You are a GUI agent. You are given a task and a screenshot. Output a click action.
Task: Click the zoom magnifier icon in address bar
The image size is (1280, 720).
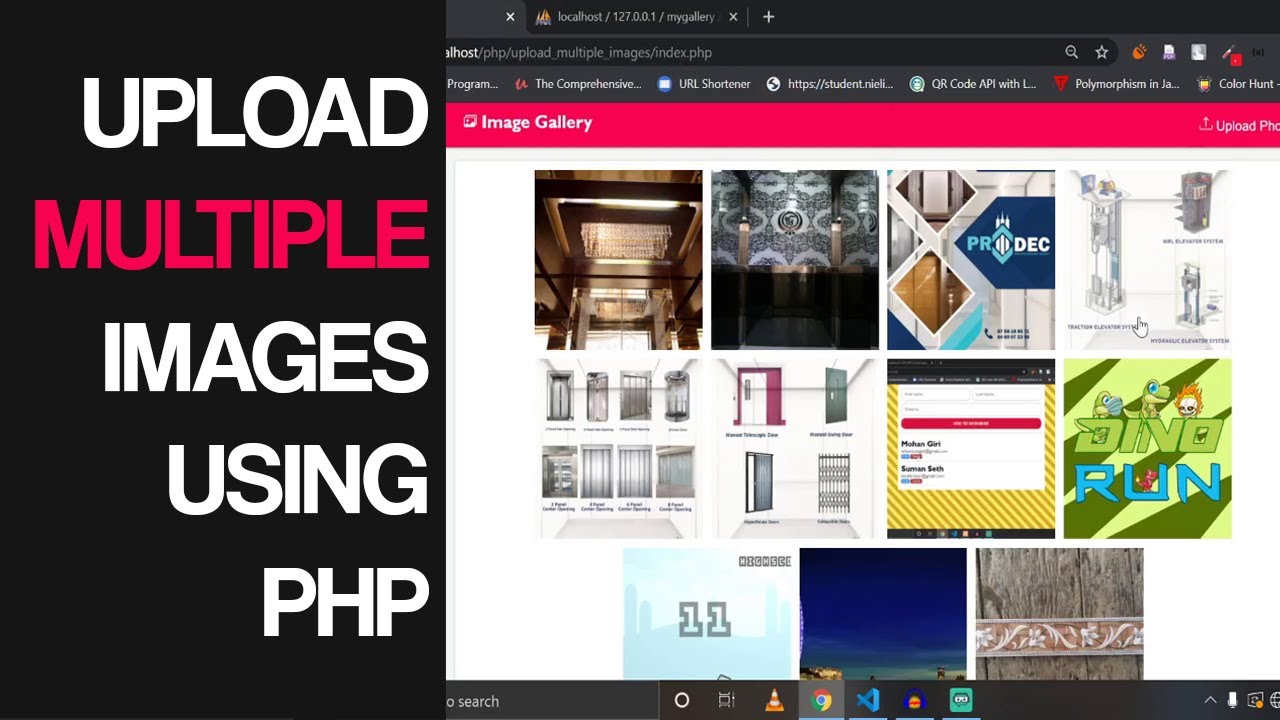tap(1071, 52)
